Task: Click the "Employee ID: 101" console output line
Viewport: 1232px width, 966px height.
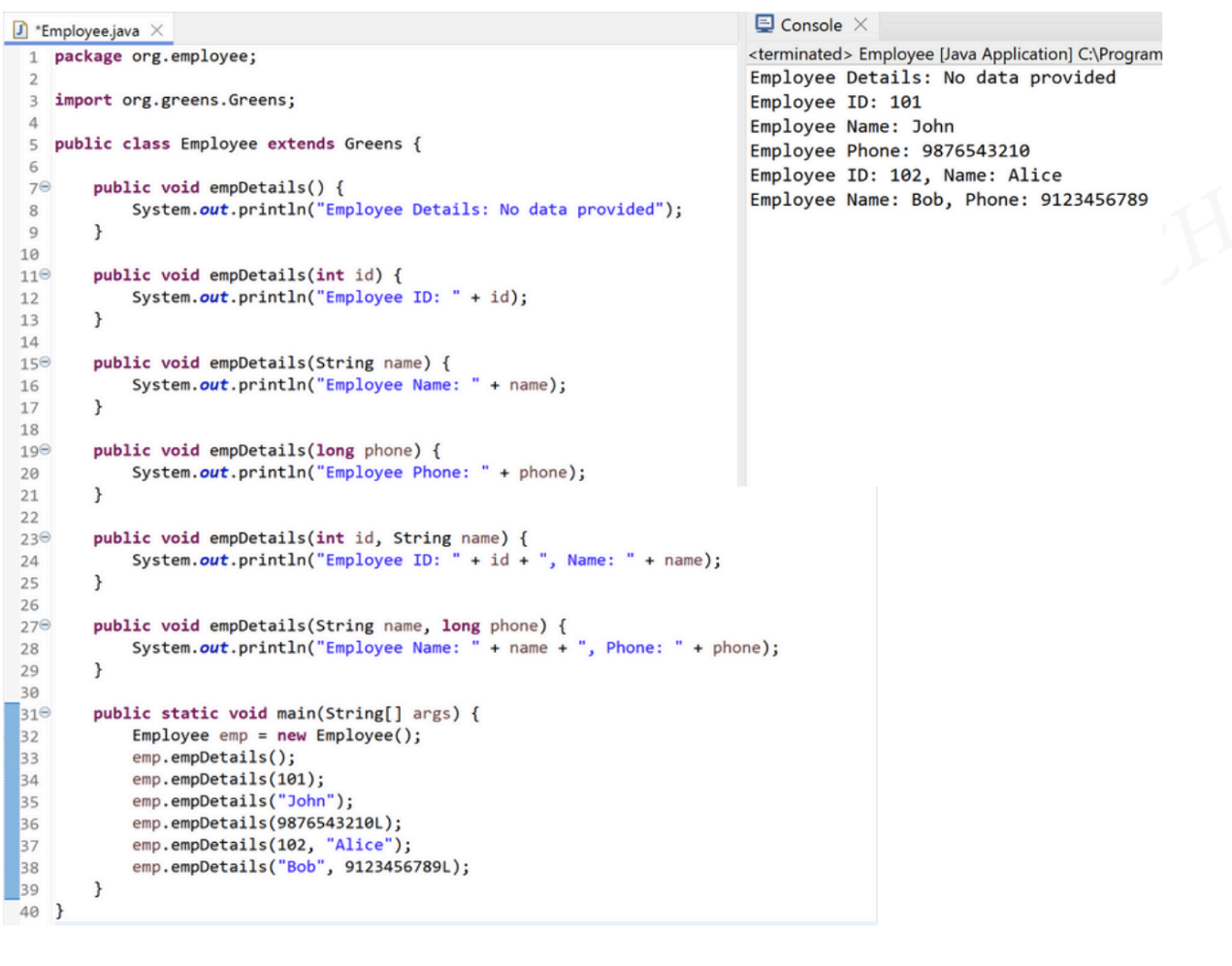Action: [835, 102]
